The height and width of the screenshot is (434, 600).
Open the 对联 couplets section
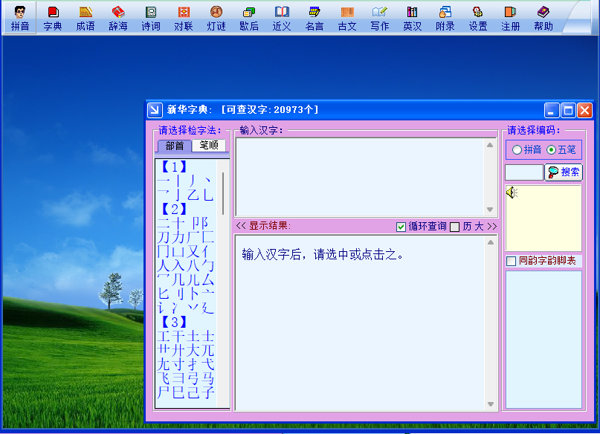(183, 18)
